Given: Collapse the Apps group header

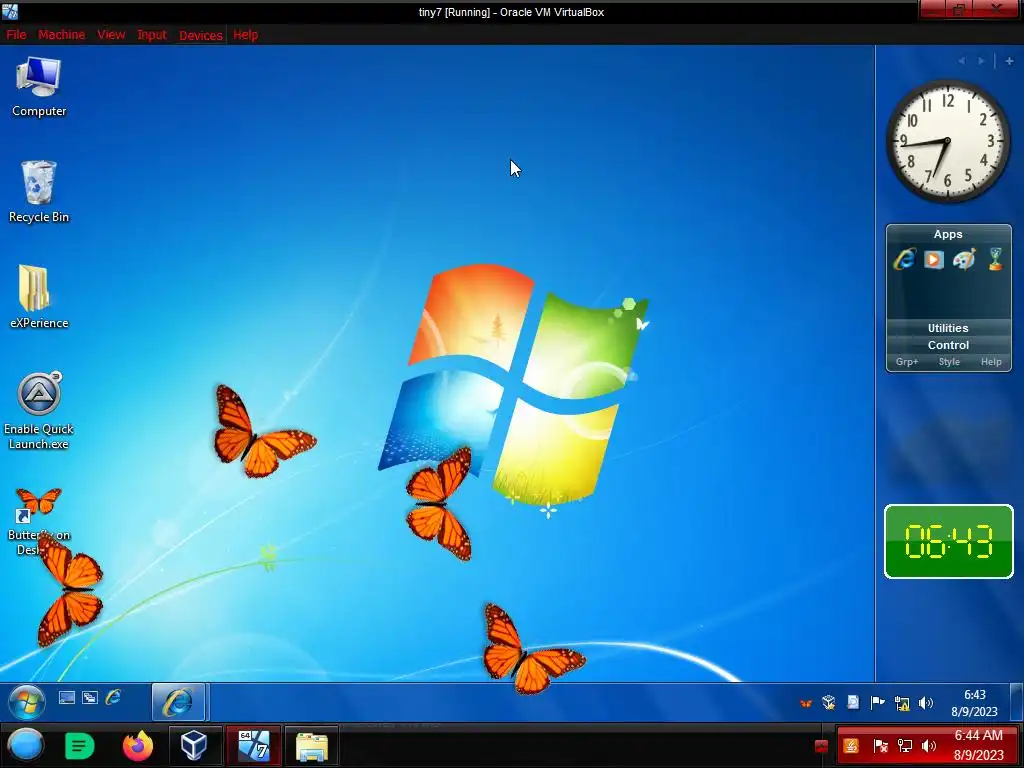Looking at the screenshot, I should coord(948,234).
